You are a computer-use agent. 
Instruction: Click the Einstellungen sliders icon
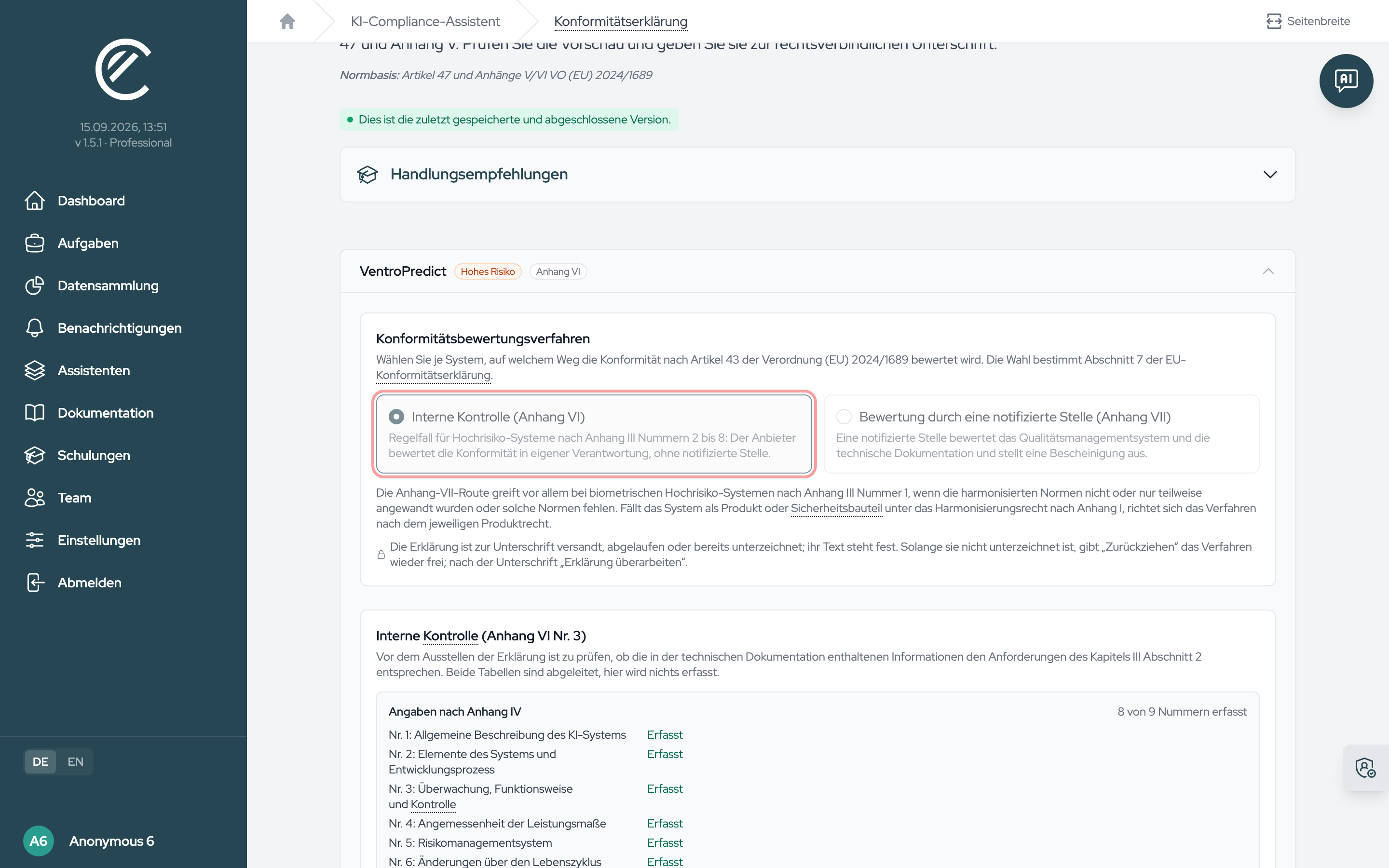(34, 541)
